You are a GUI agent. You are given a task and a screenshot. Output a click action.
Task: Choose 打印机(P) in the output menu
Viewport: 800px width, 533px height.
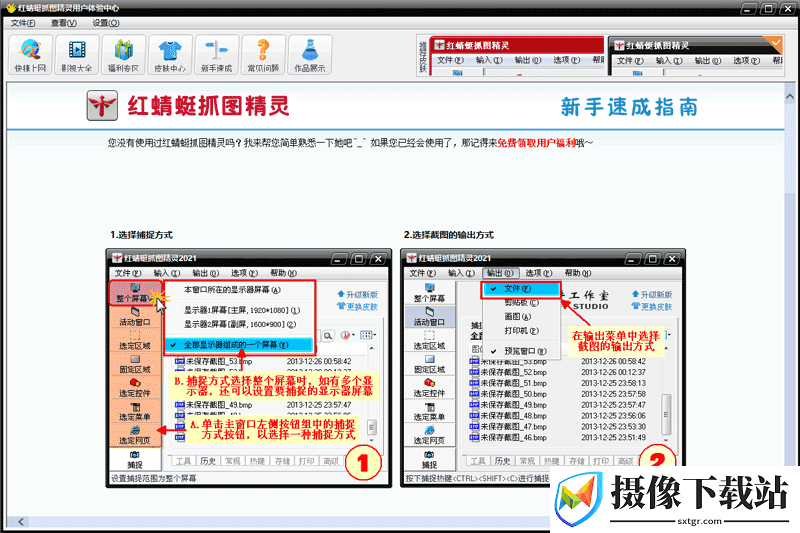[x=521, y=331]
